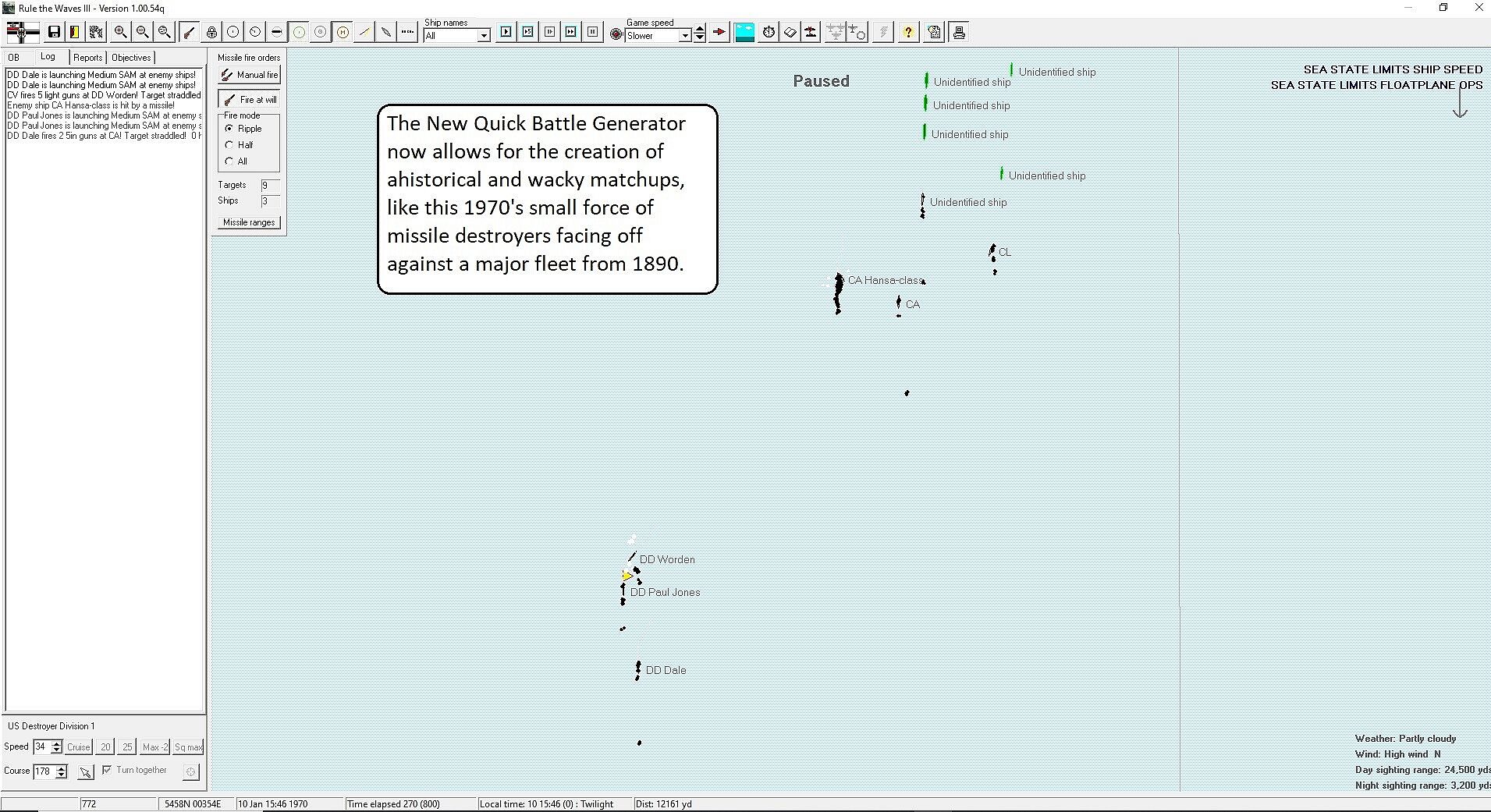Switch to the OB tab
This screenshot has height=812, width=1491.
pos(14,57)
